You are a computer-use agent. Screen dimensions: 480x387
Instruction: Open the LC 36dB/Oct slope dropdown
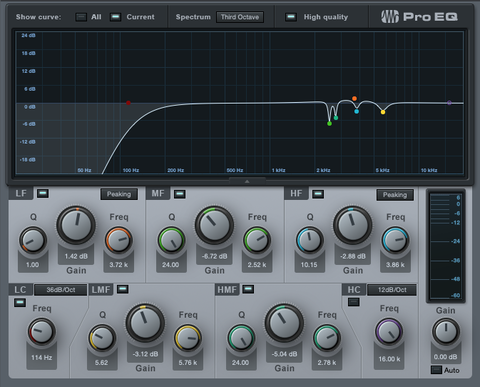click(61, 290)
